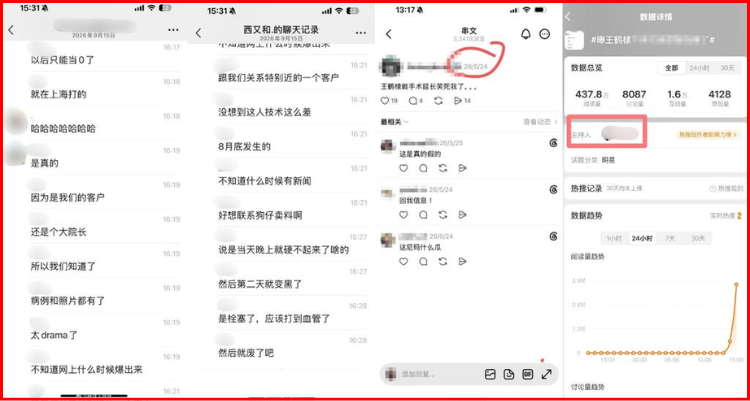
Task: Click the GIF icon in the reply bar
Action: [x=528, y=375]
